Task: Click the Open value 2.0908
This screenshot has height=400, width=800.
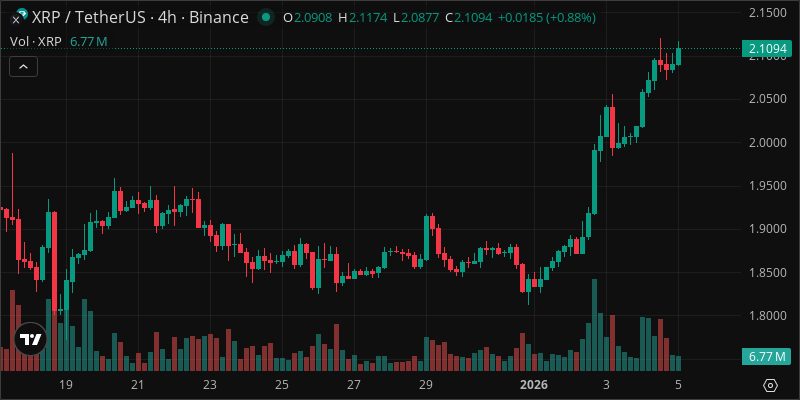Action: 313,18
